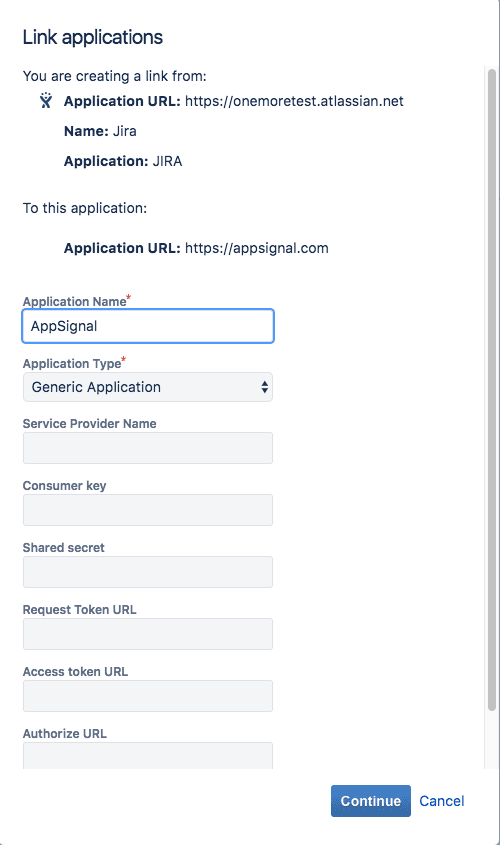The image size is (500, 845).
Task: Click the Request Token URL label
Action: coord(79,609)
